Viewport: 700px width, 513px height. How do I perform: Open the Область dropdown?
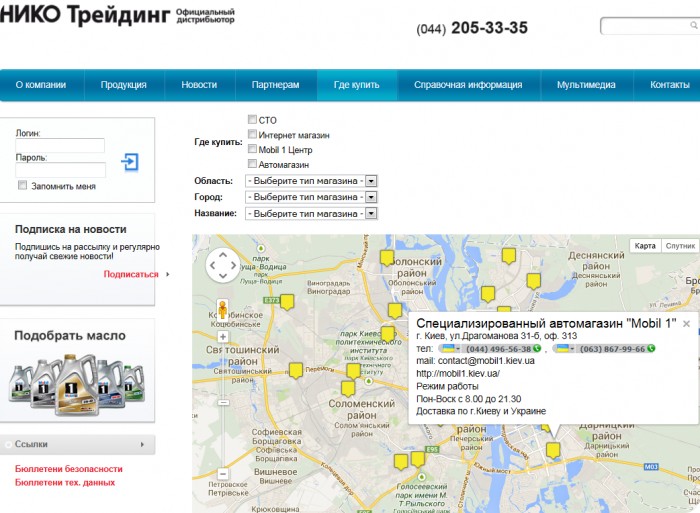[x=311, y=181]
